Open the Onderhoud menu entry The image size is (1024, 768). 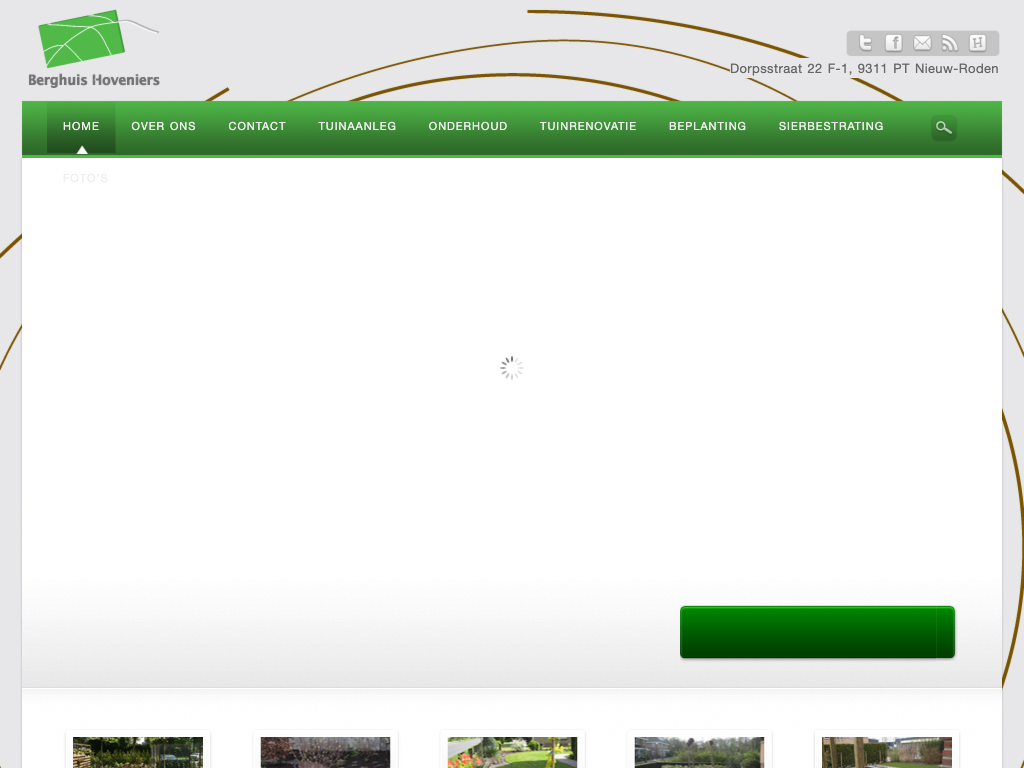click(x=468, y=127)
